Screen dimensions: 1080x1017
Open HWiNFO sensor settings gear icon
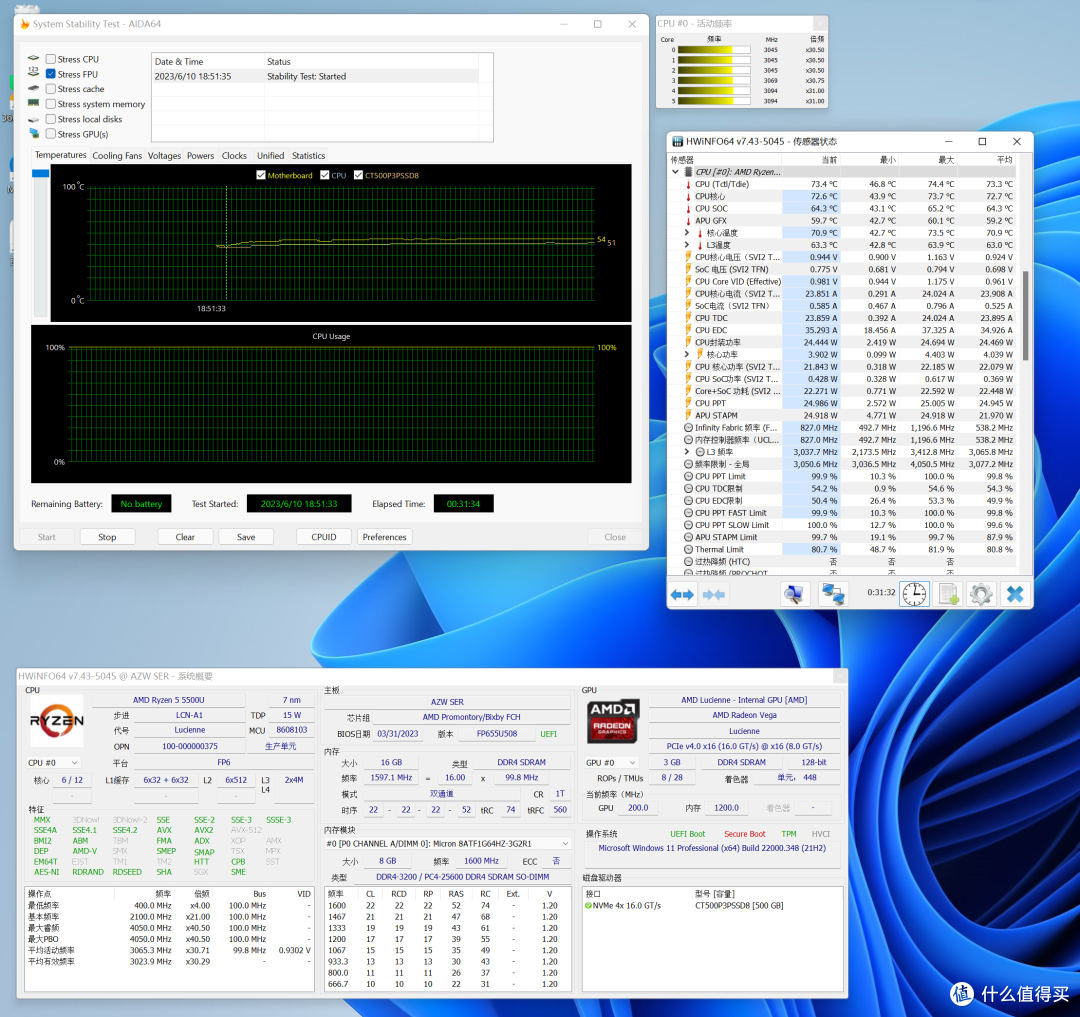coord(981,594)
